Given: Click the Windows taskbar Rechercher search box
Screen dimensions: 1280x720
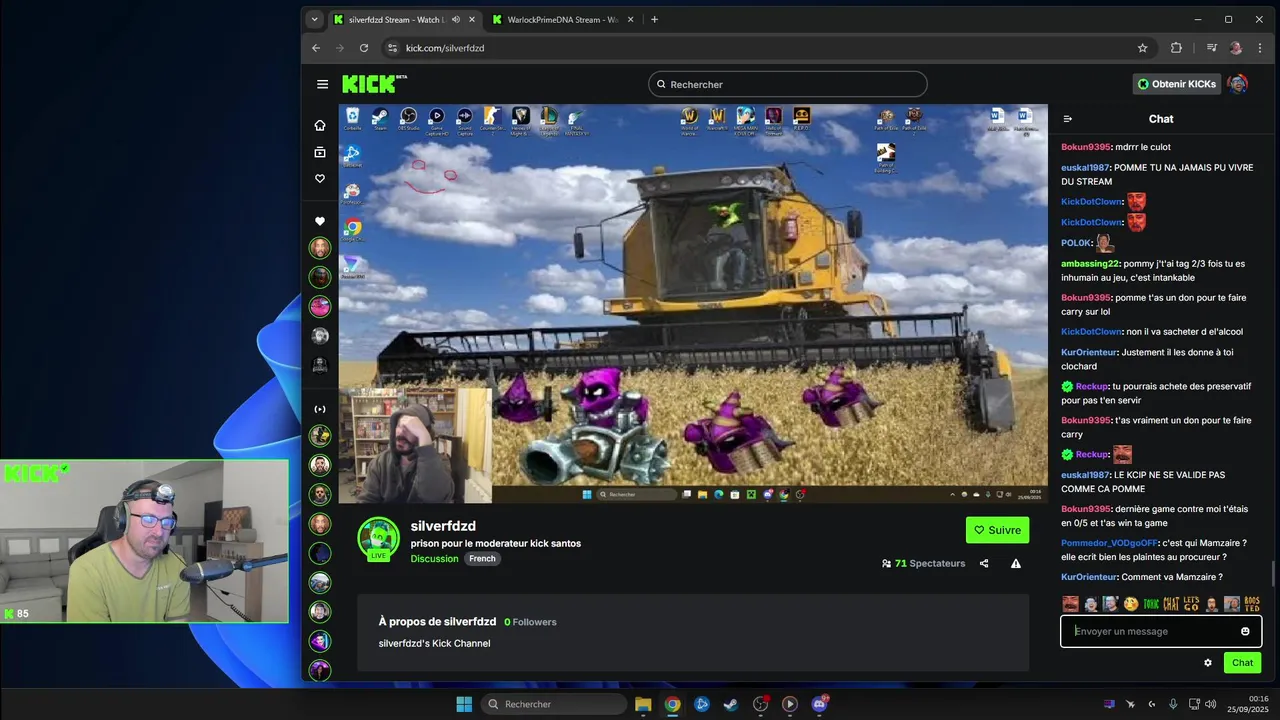Looking at the screenshot, I should [555, 704].
